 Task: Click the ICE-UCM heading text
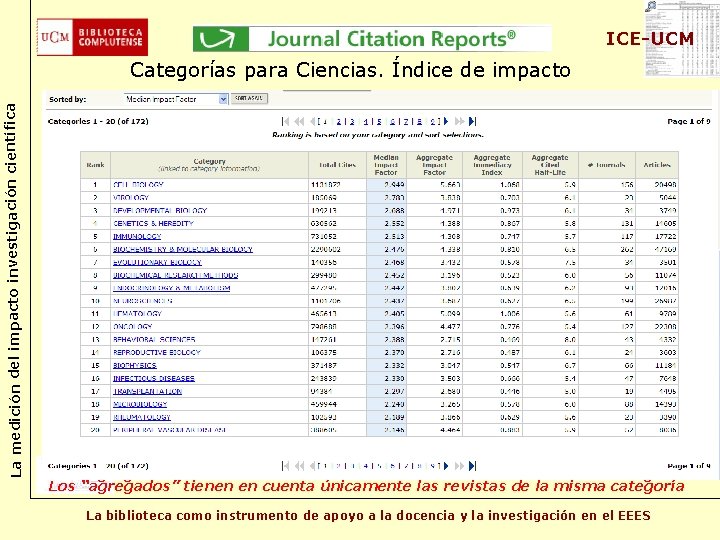650,39
